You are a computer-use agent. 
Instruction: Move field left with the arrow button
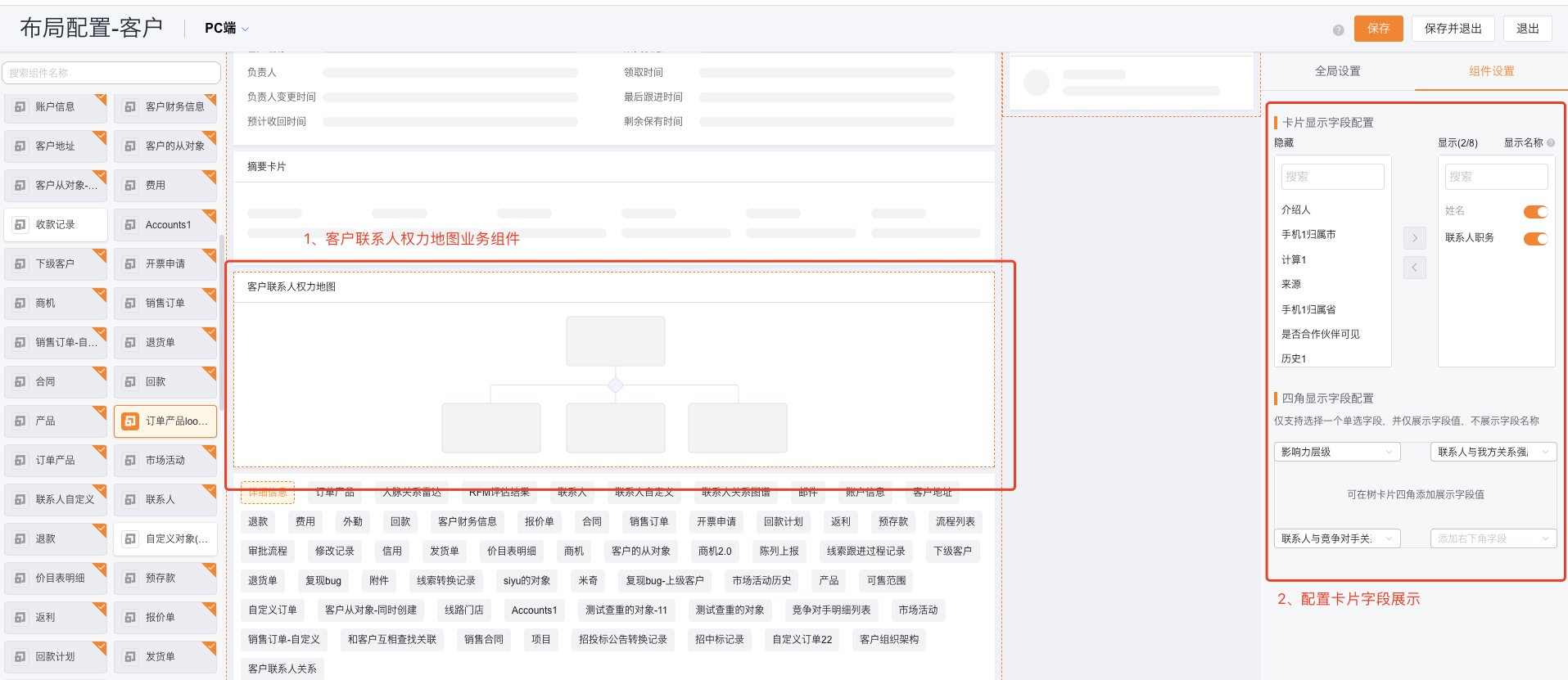coord(1414,268)
